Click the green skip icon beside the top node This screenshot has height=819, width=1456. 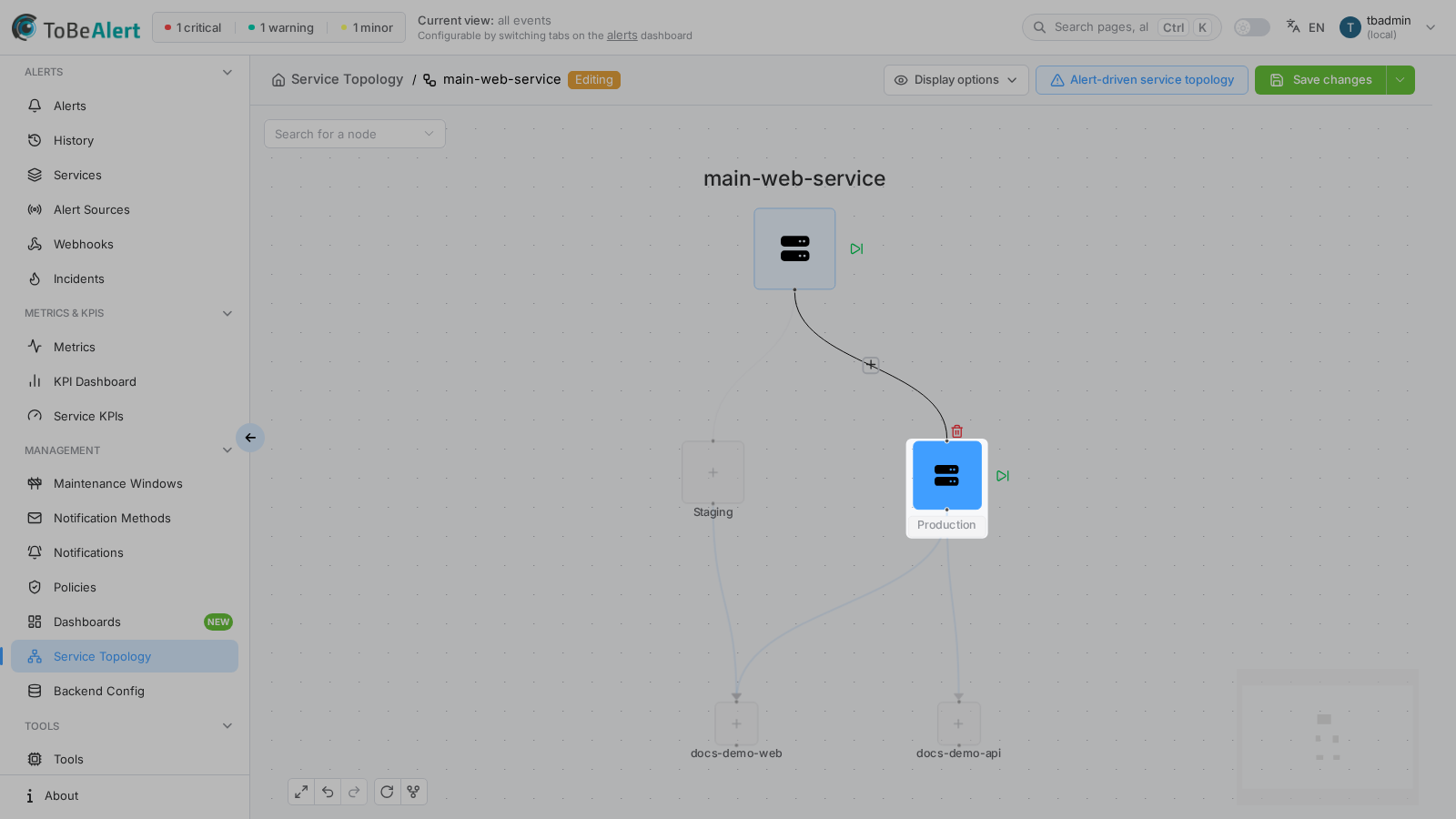tap(856, 248)
